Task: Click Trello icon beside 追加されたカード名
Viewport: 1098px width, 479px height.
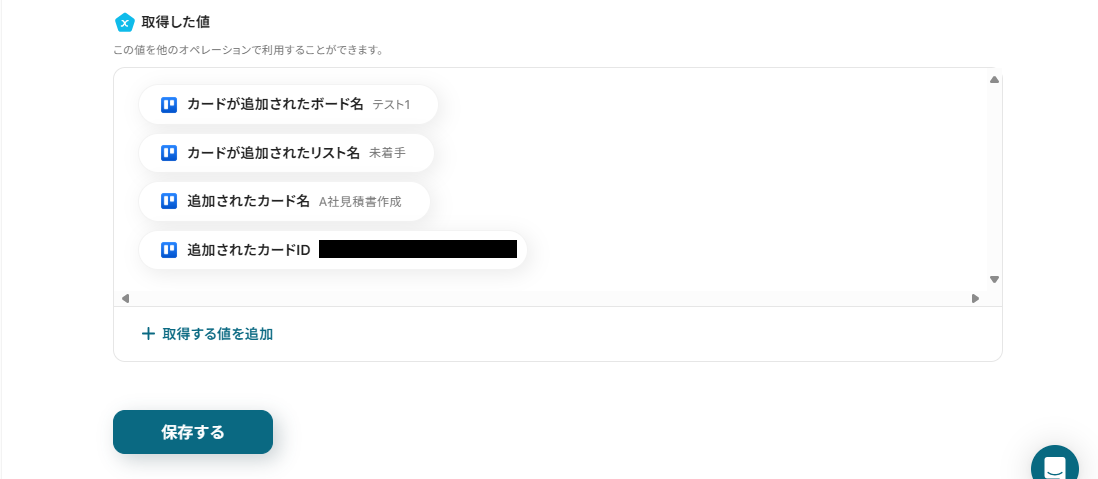Action: click(169, 202)
